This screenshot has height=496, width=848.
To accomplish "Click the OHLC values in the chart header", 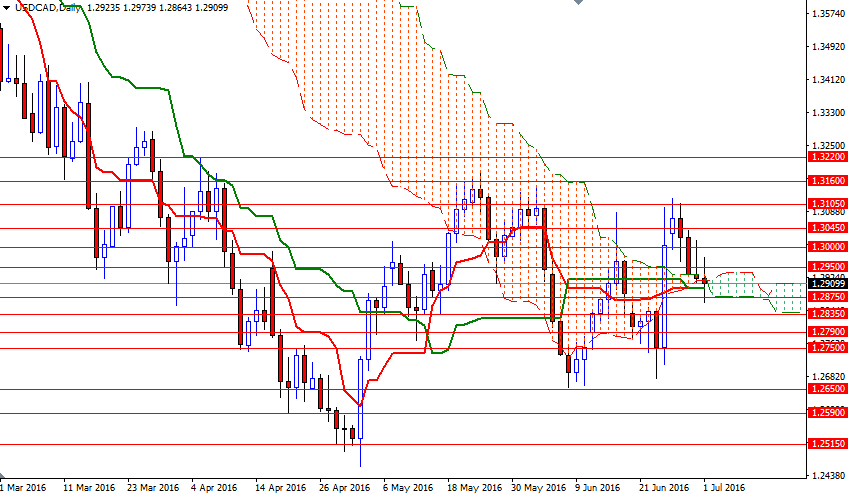I will 167,6.
